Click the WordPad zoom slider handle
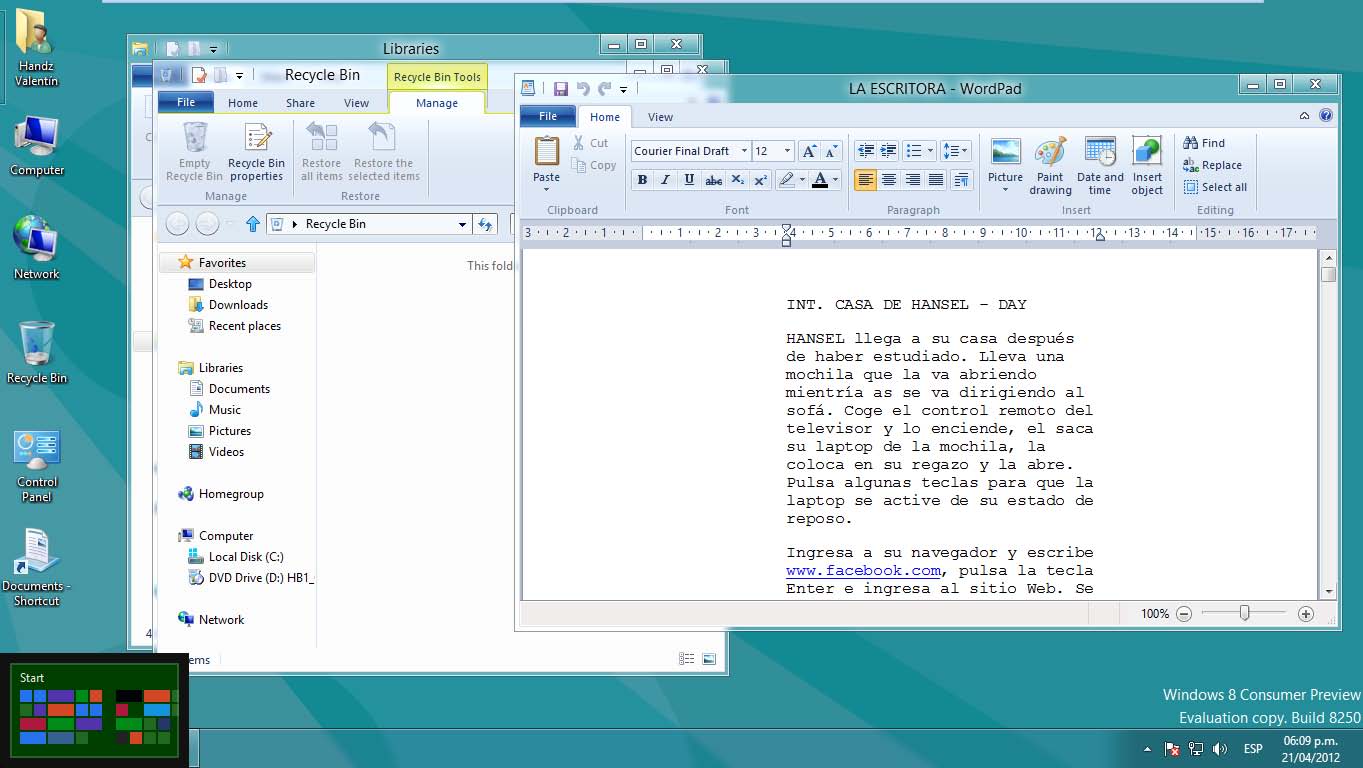 (1244, 613)
